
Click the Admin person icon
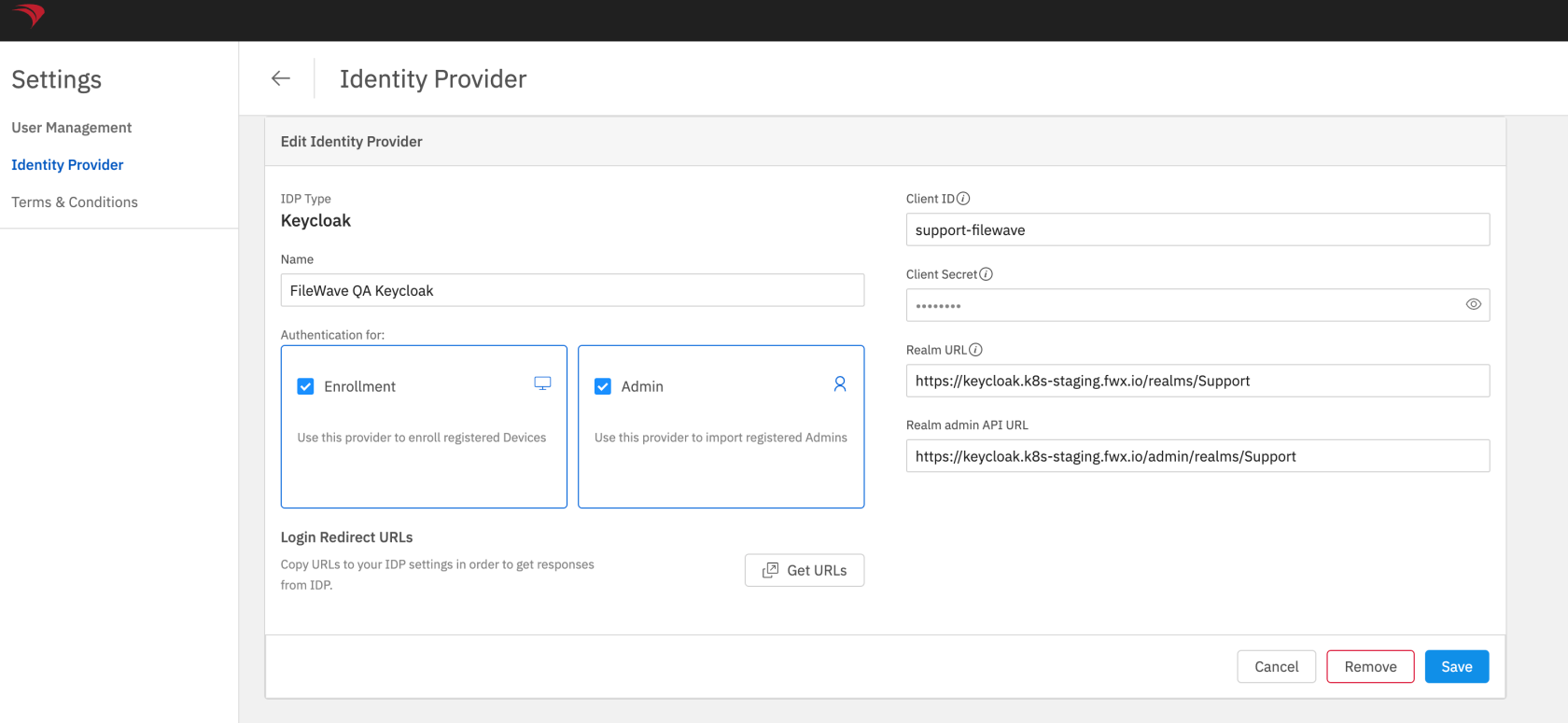[x=840, y=383]
